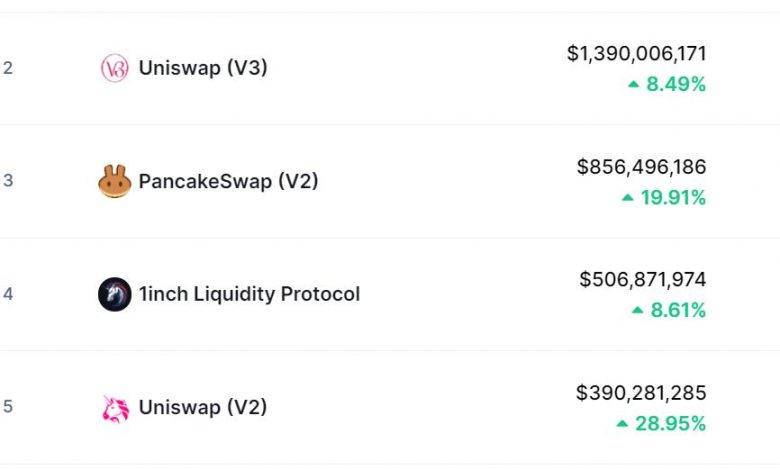Select the $390,281,285 volume value
780x470 pixels.
(x=641, y=393)
